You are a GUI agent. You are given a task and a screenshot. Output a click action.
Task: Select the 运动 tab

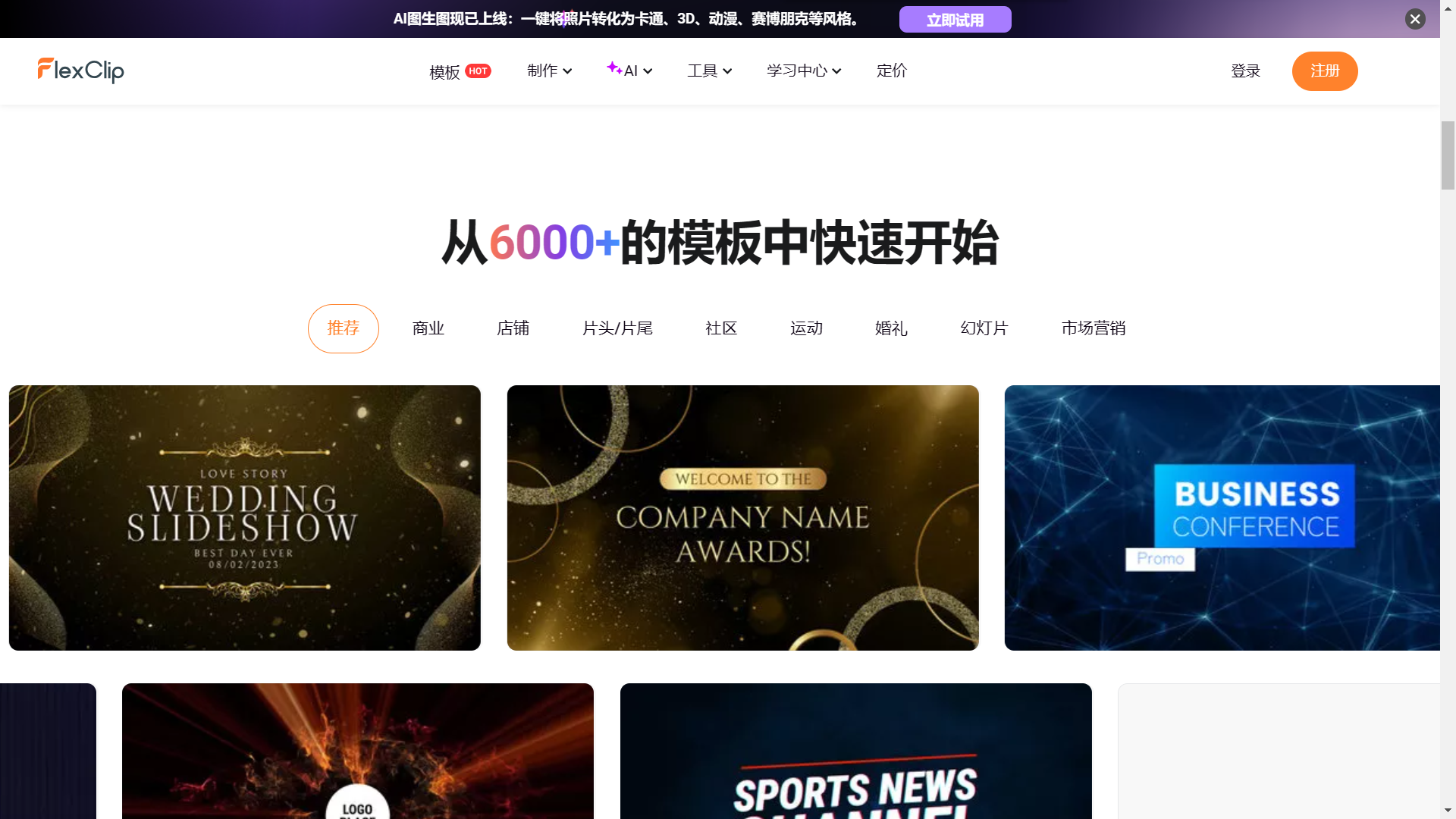click(x=806, y=328)
